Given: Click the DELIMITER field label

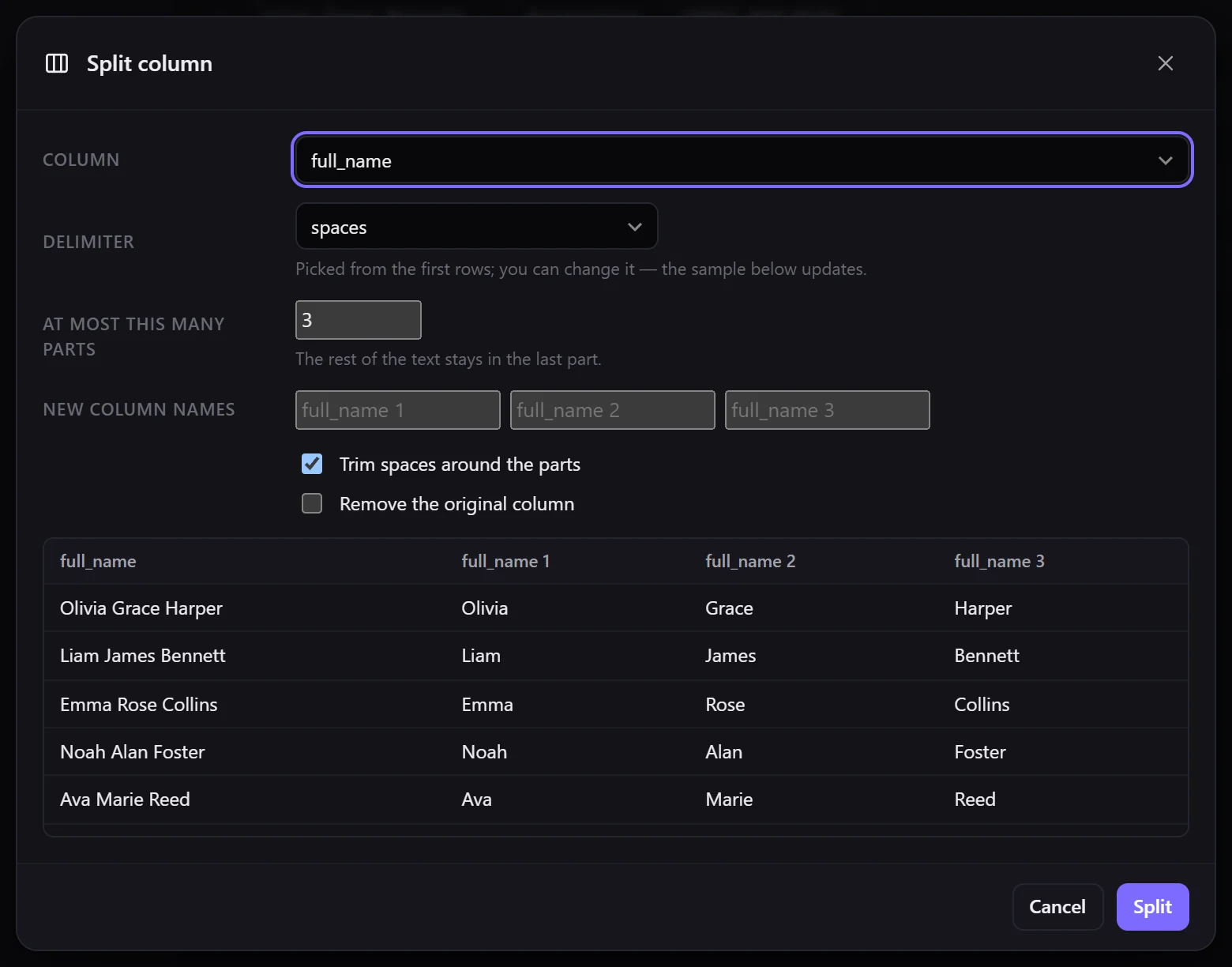Looking at the screenshot, I should tap(88, 242).
